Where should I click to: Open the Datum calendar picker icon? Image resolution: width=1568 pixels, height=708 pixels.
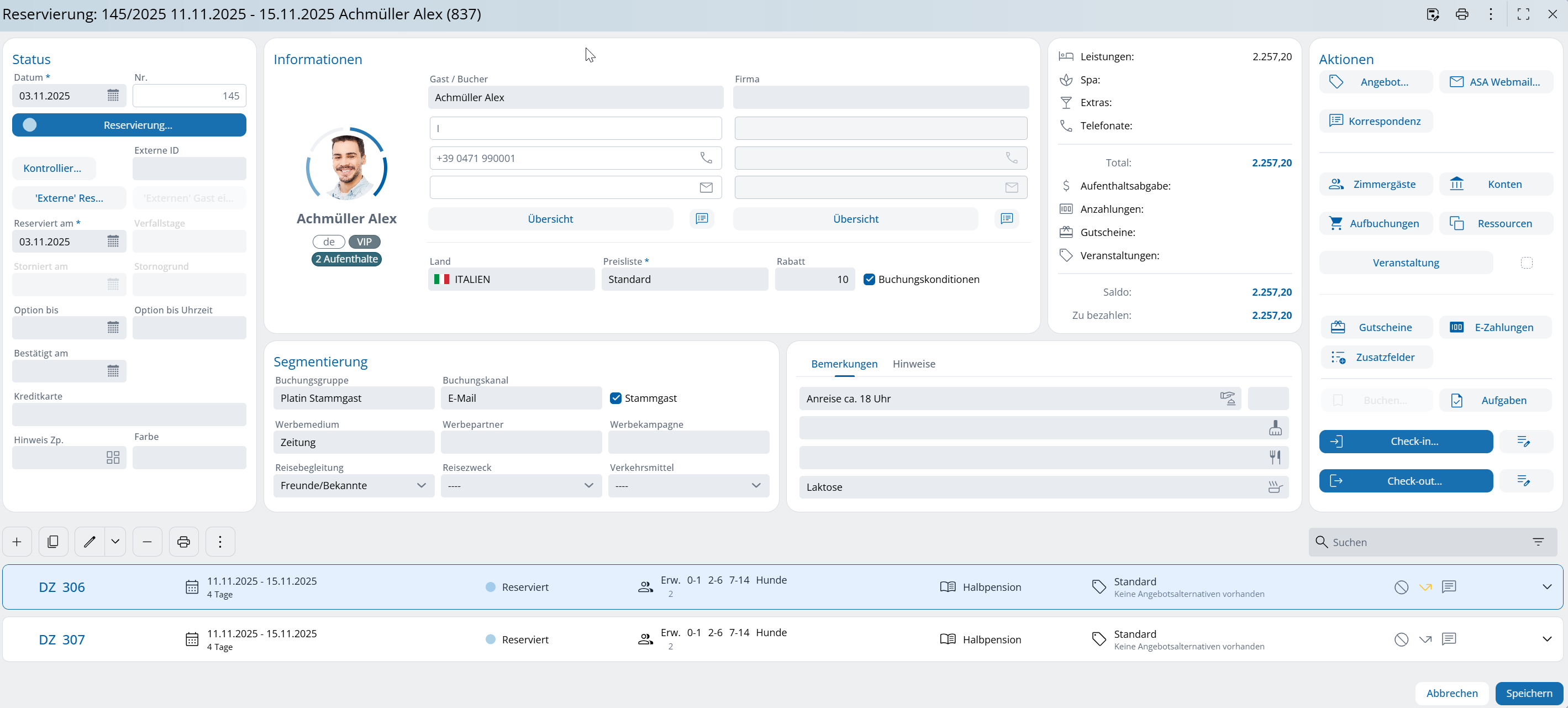click(113, 96)
